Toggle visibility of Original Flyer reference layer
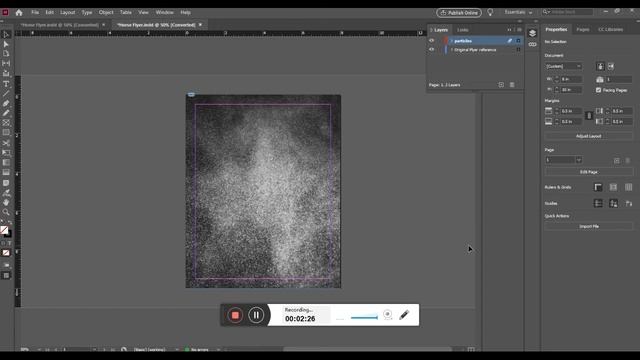 (x=431, y=49)
